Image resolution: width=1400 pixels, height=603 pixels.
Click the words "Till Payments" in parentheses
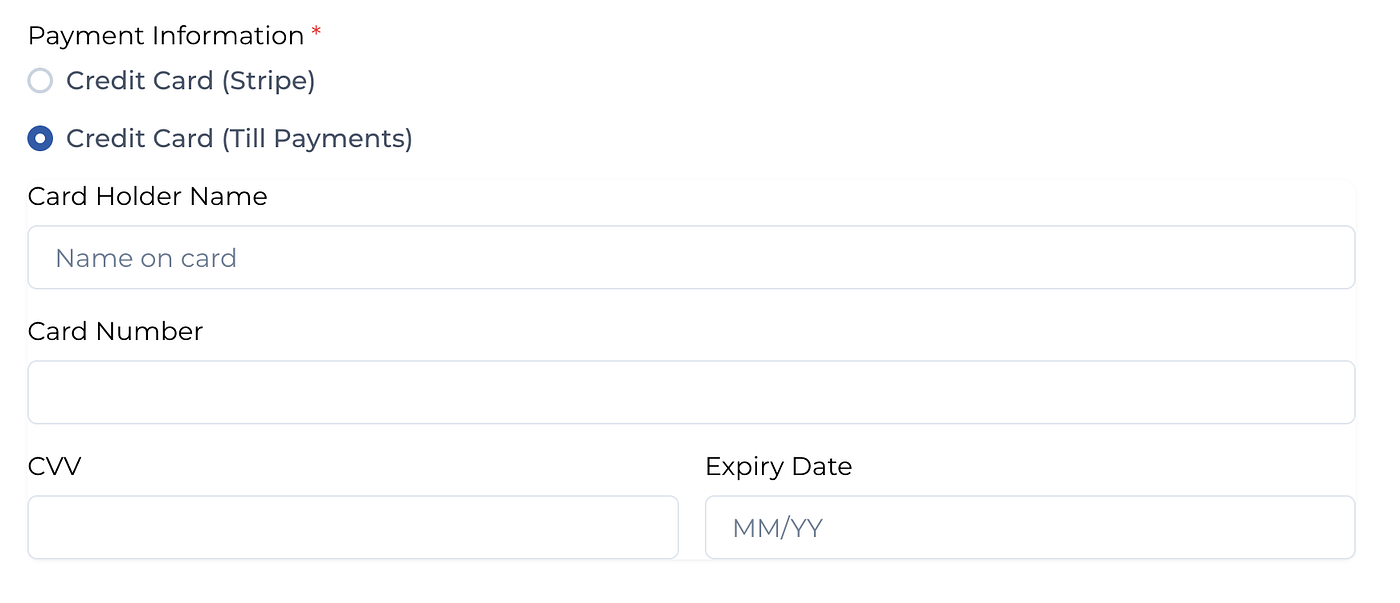tap(316, 139)
